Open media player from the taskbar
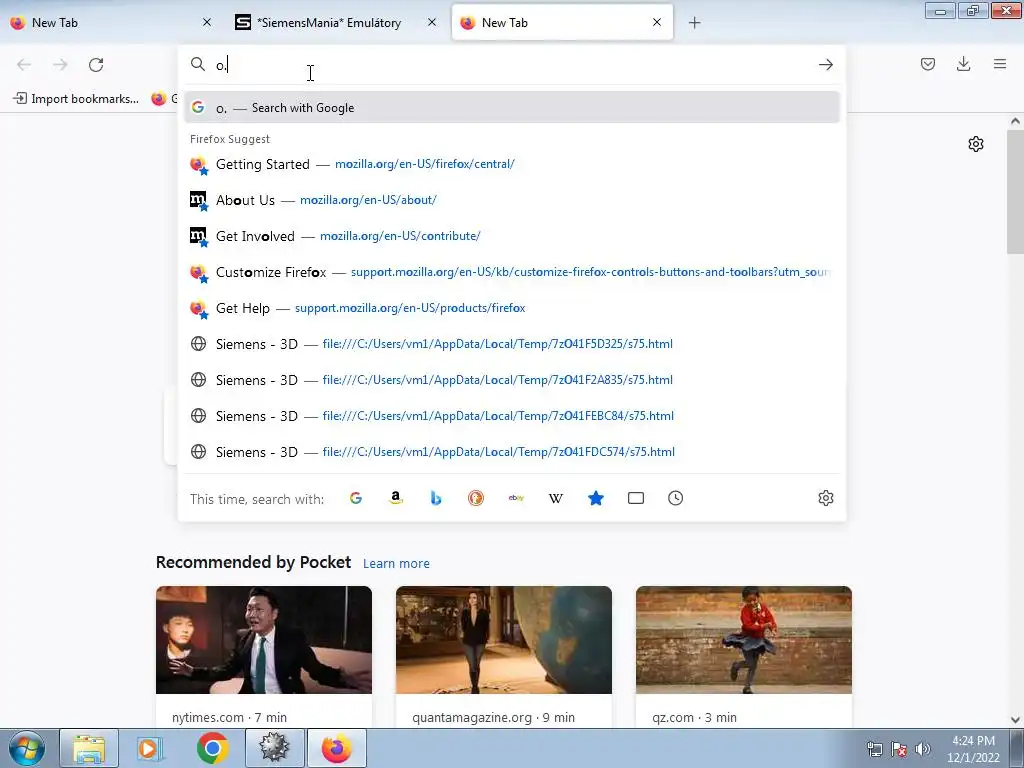1024x768 pixels. point(150,748)
